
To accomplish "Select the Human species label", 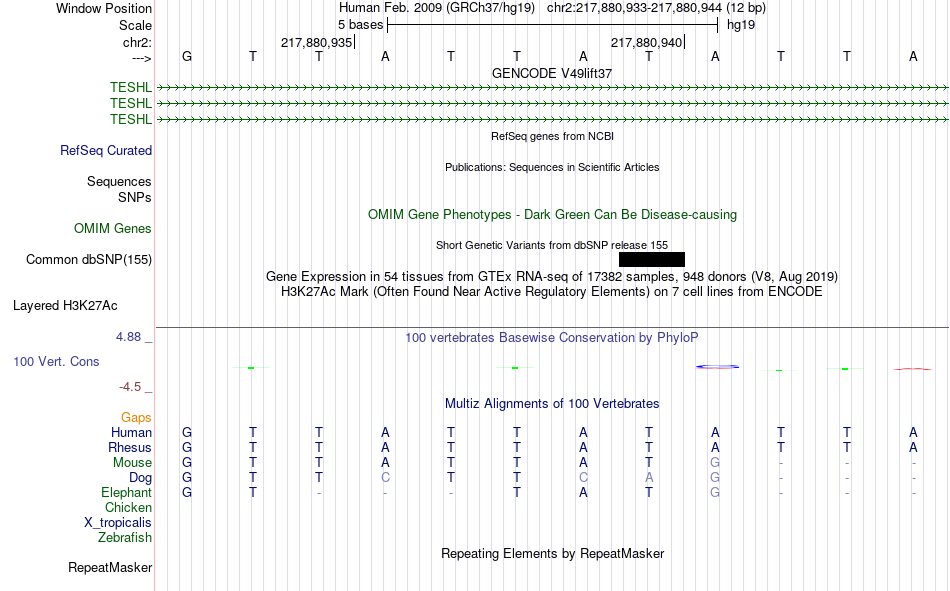I will 131,432.
